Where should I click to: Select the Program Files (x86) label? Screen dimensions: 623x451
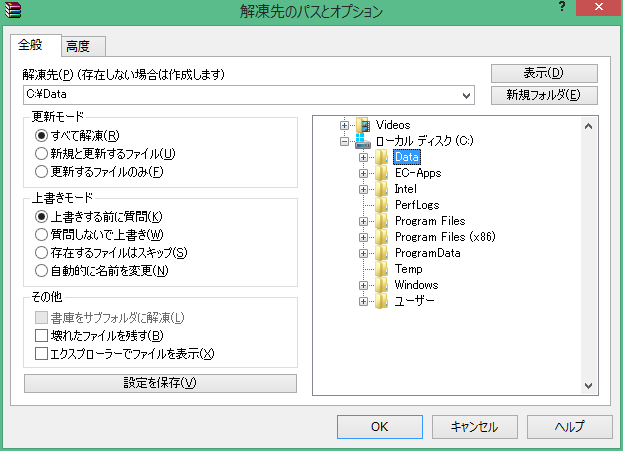click(445, 237)
